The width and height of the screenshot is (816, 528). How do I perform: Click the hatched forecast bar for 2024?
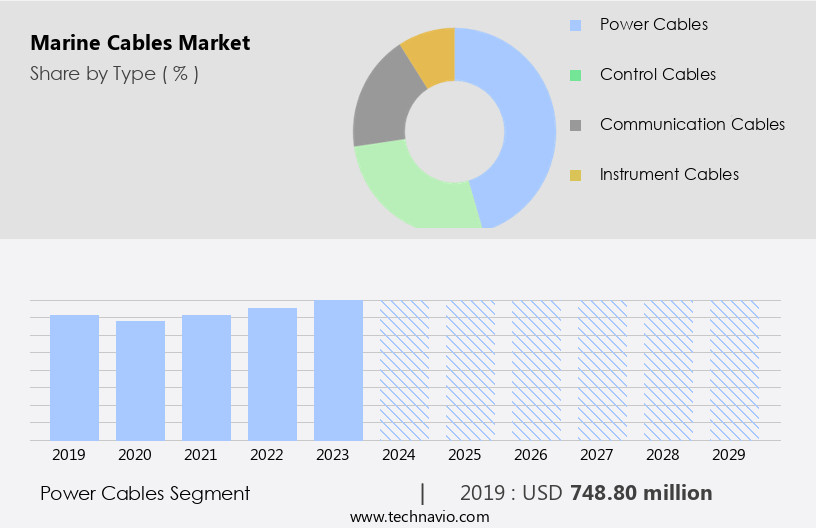click(x=404, y=370)
